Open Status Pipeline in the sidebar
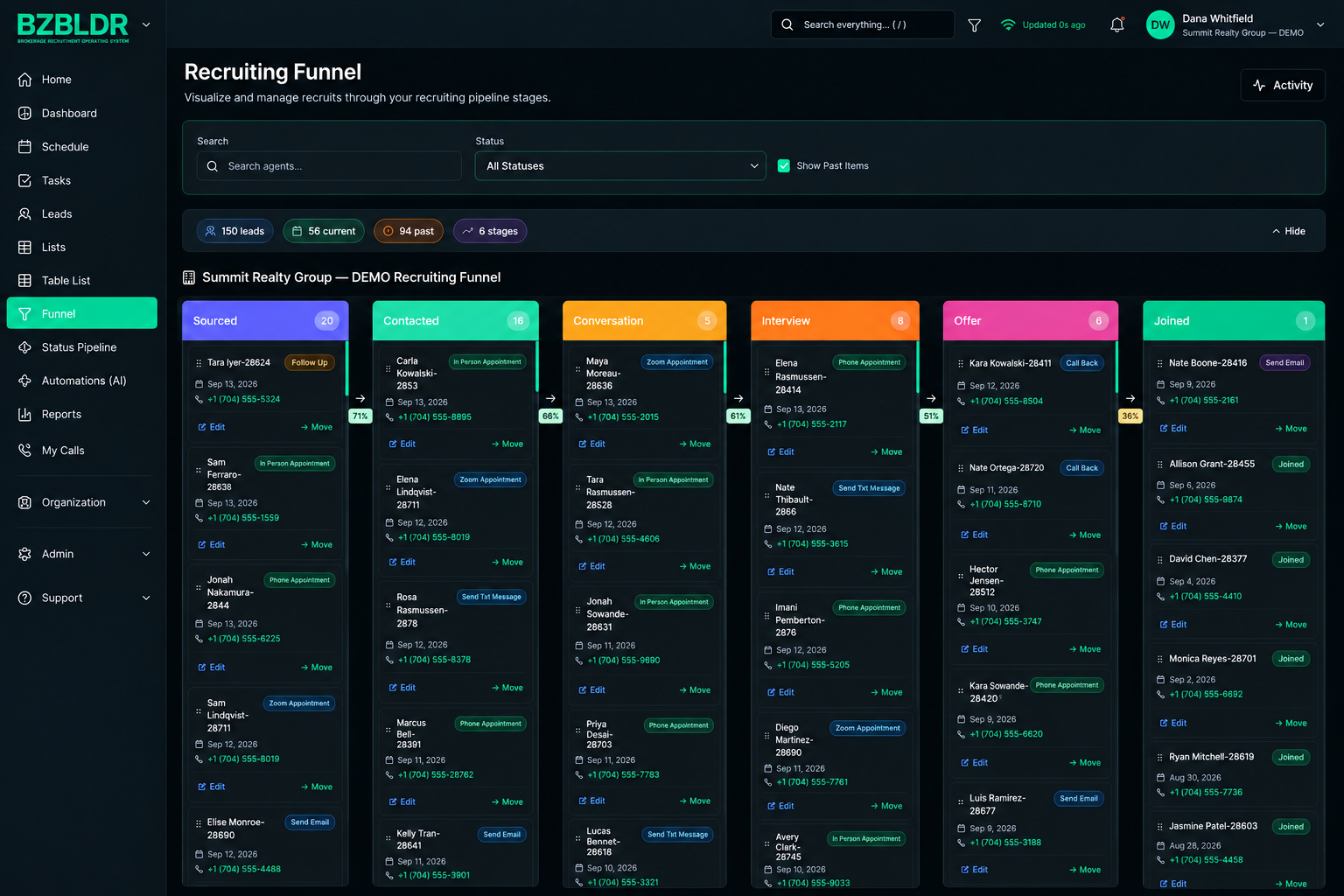This screenshot has width=1344, height=896. tap(82, 347)
